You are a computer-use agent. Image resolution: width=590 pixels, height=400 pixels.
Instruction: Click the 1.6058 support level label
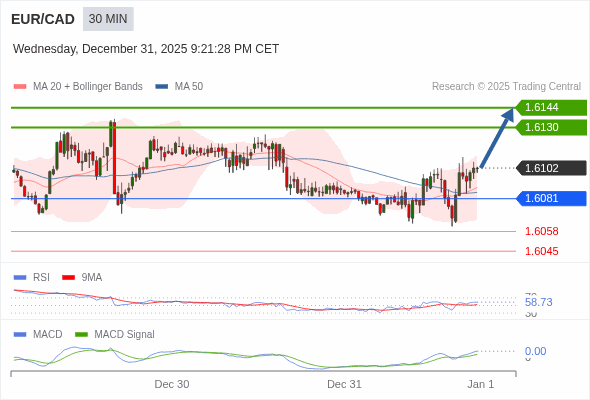point(541,231)
